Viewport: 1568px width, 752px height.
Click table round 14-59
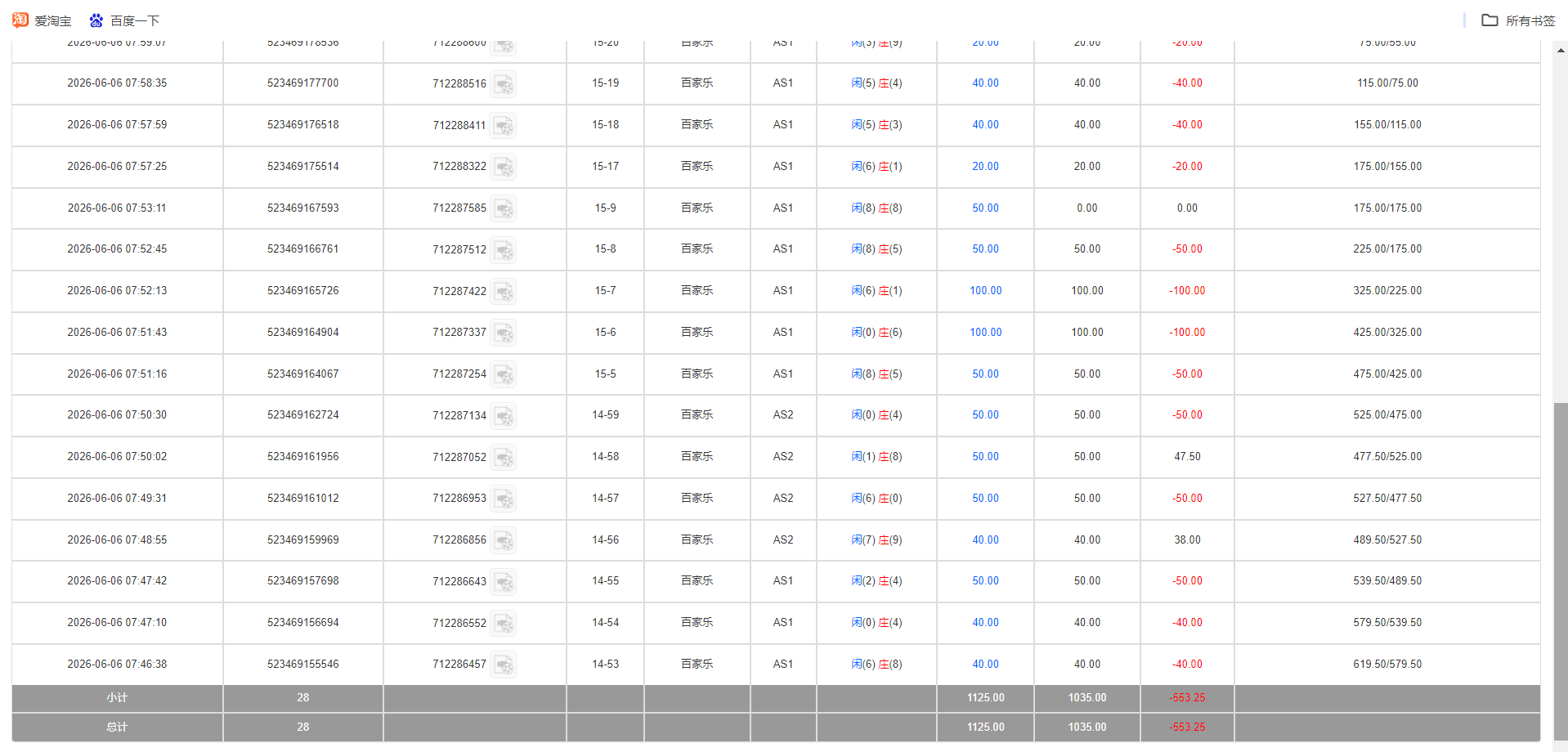pyautogui.click(x=605, y=415)
